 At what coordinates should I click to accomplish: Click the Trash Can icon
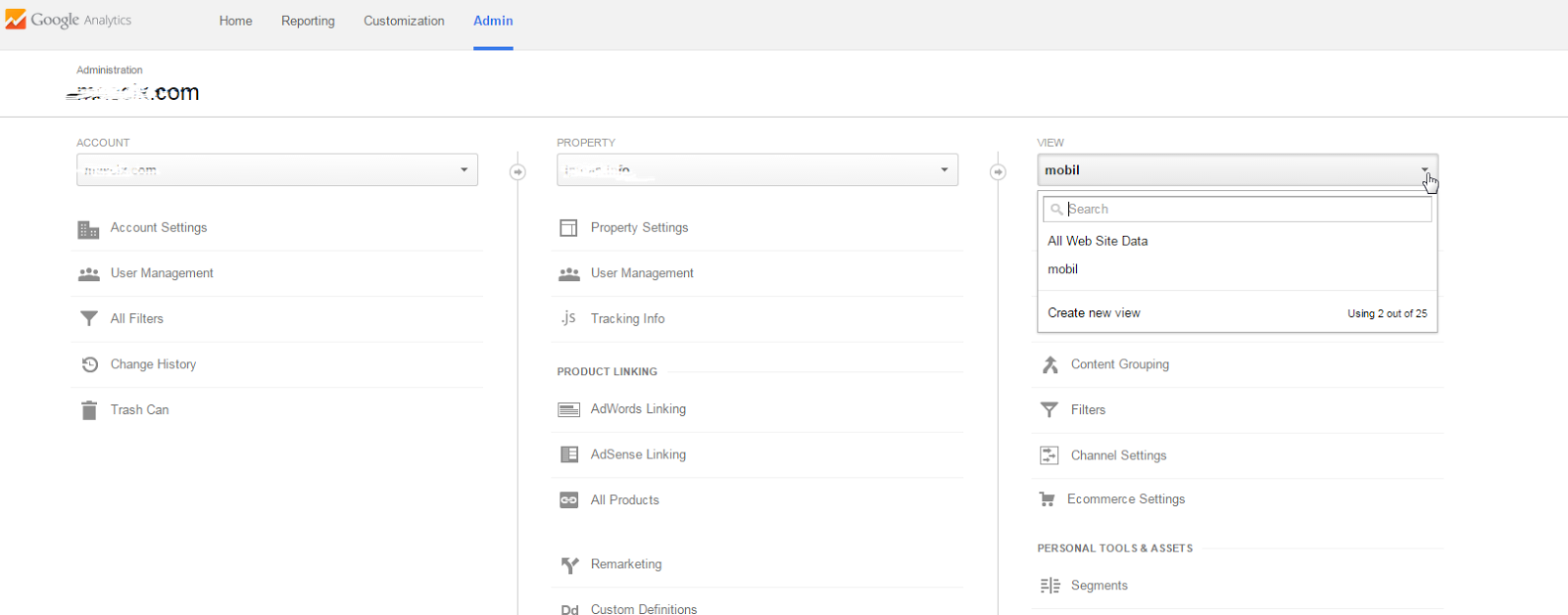[x=89, y=410]
